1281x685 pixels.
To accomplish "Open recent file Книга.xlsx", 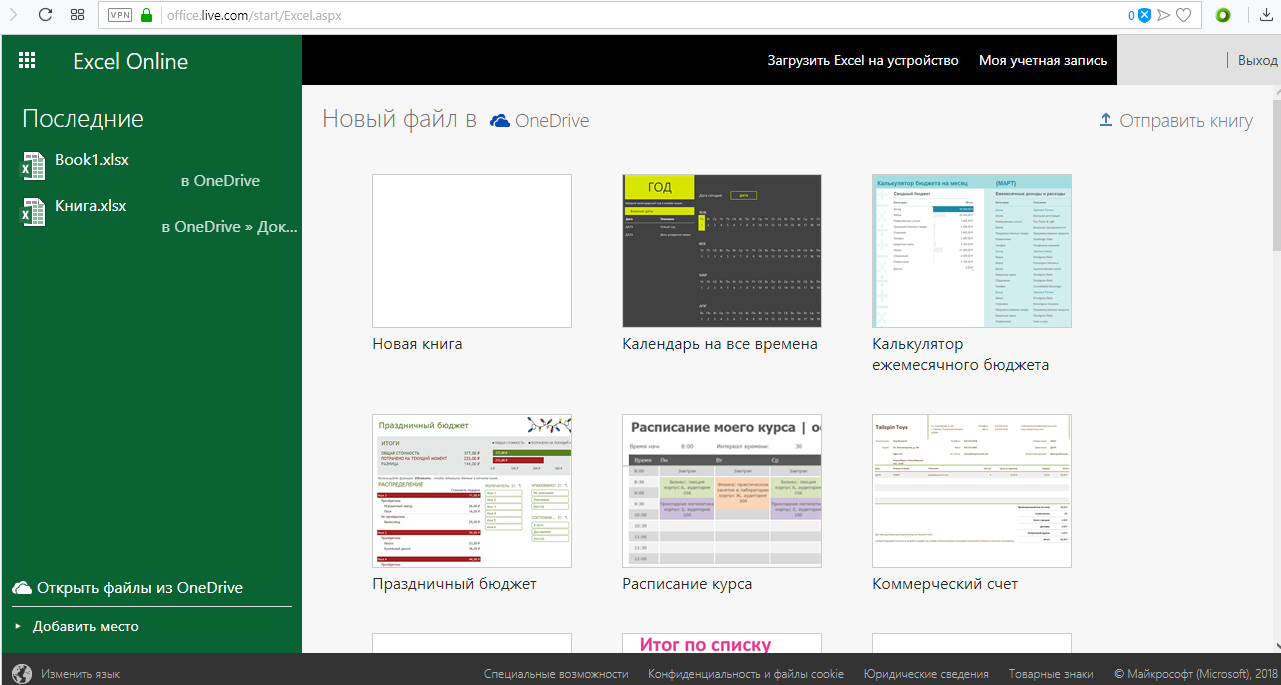I will point(91,205).
